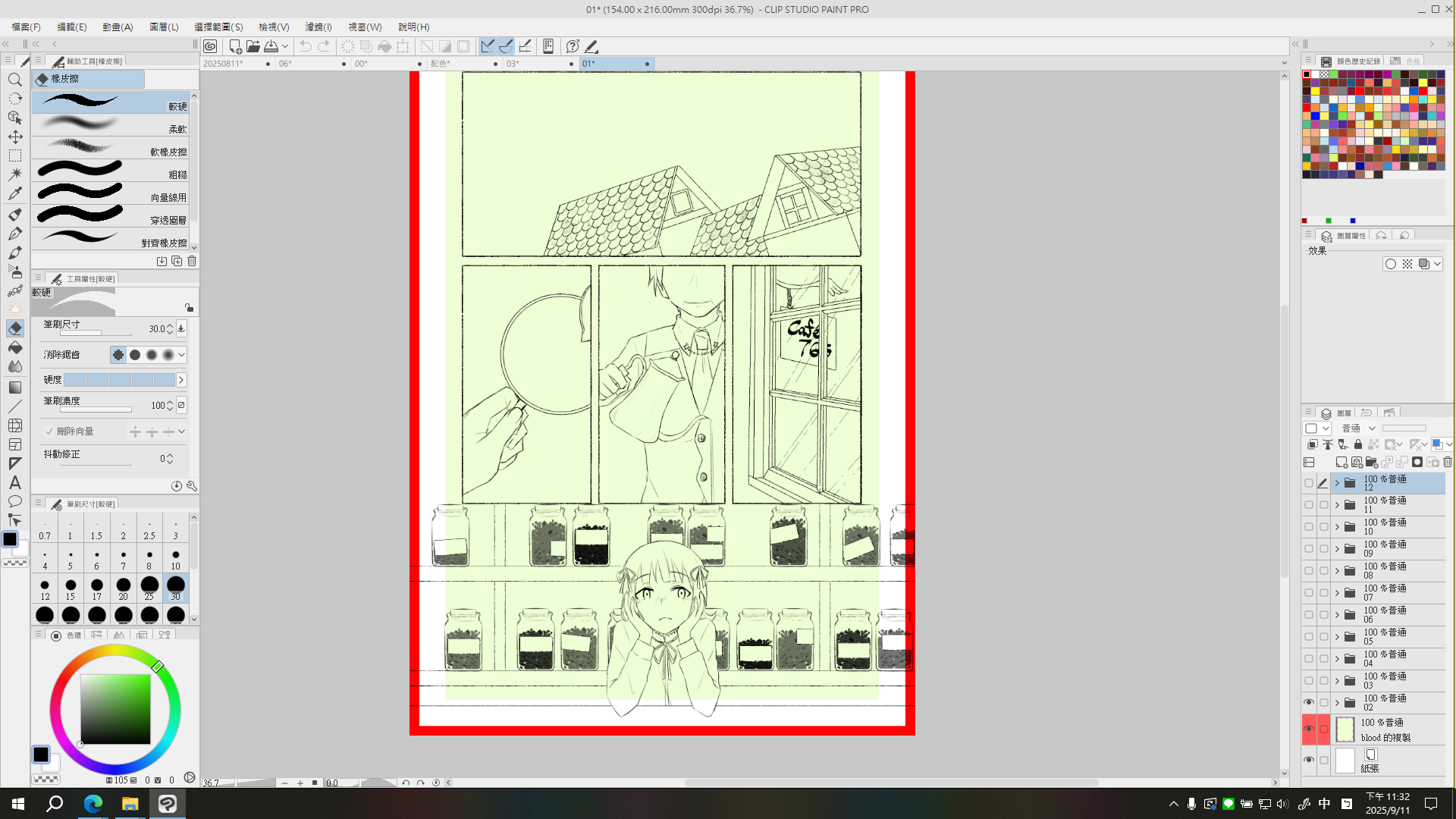1456x819 pixels.
Task: Toggle the 刪除向量 checkbox
Action: [x=49, y=431]
